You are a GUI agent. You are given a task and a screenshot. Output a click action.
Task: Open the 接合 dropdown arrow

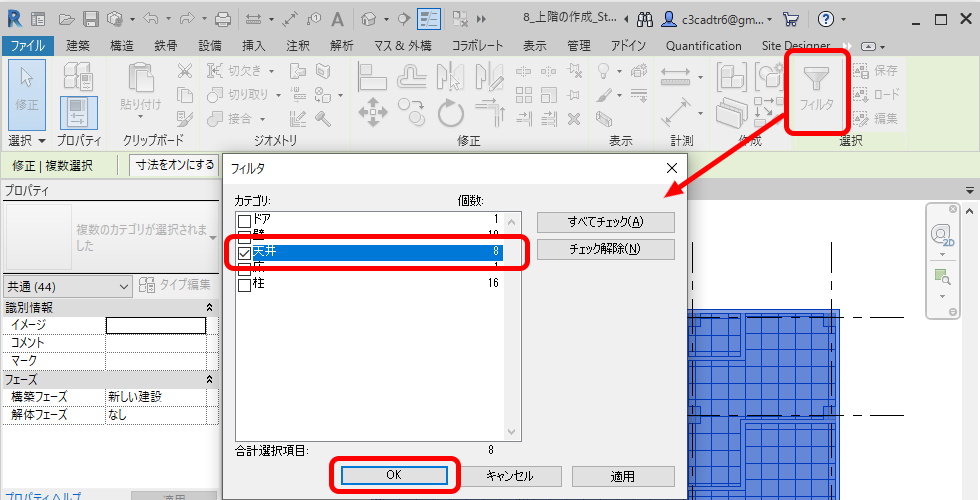click(262, 119)
